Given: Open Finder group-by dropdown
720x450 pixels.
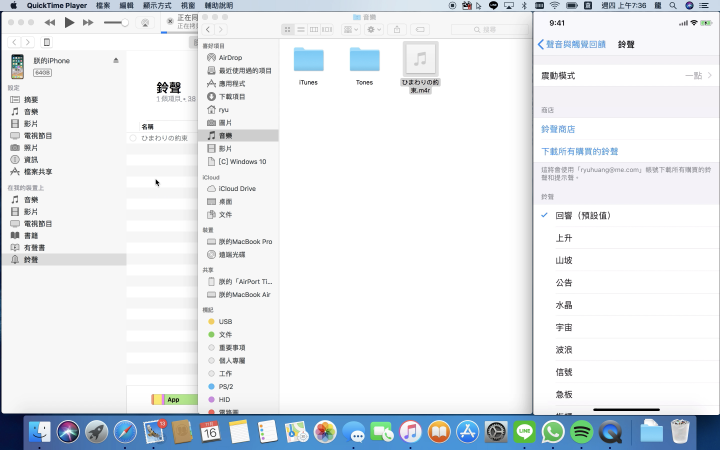Looking at the screenshot, I should [350, 29].
